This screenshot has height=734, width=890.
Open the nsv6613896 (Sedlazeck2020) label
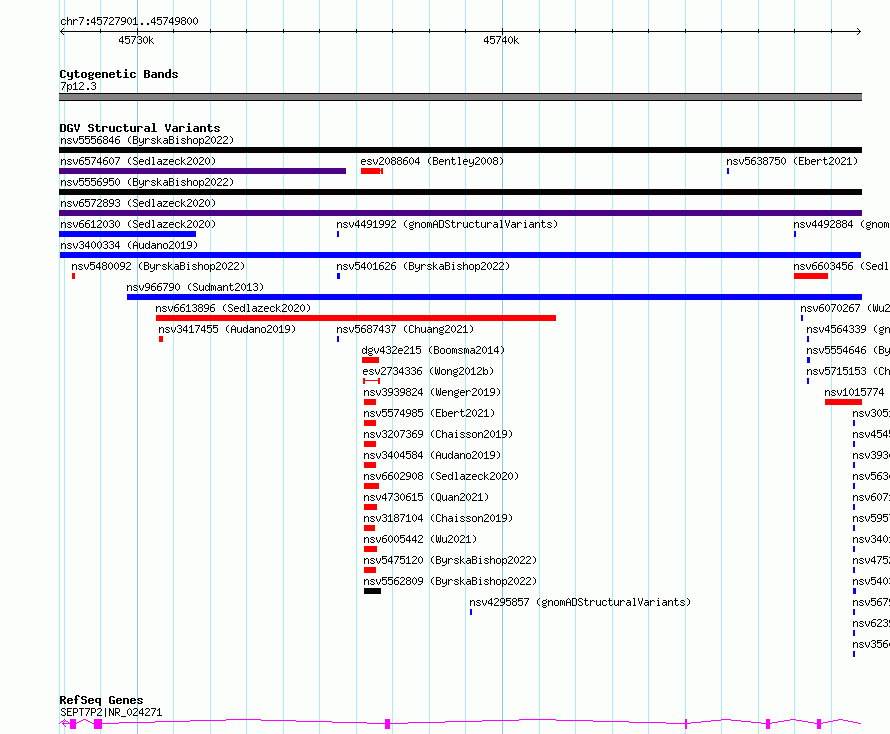(x=233, y=308)
